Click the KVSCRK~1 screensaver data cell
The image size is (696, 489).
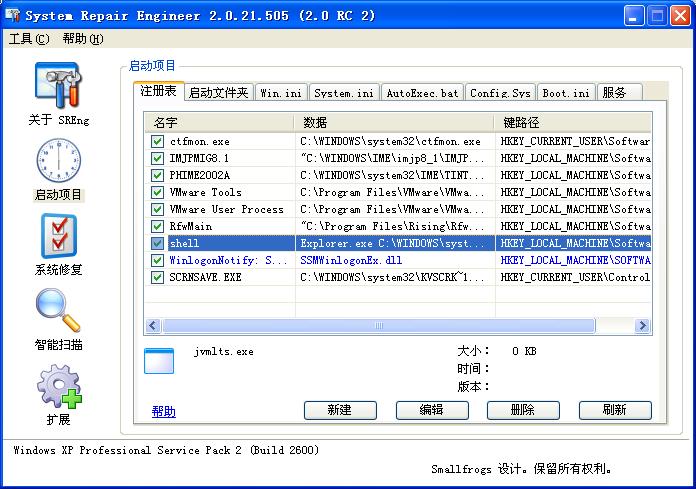392,277
